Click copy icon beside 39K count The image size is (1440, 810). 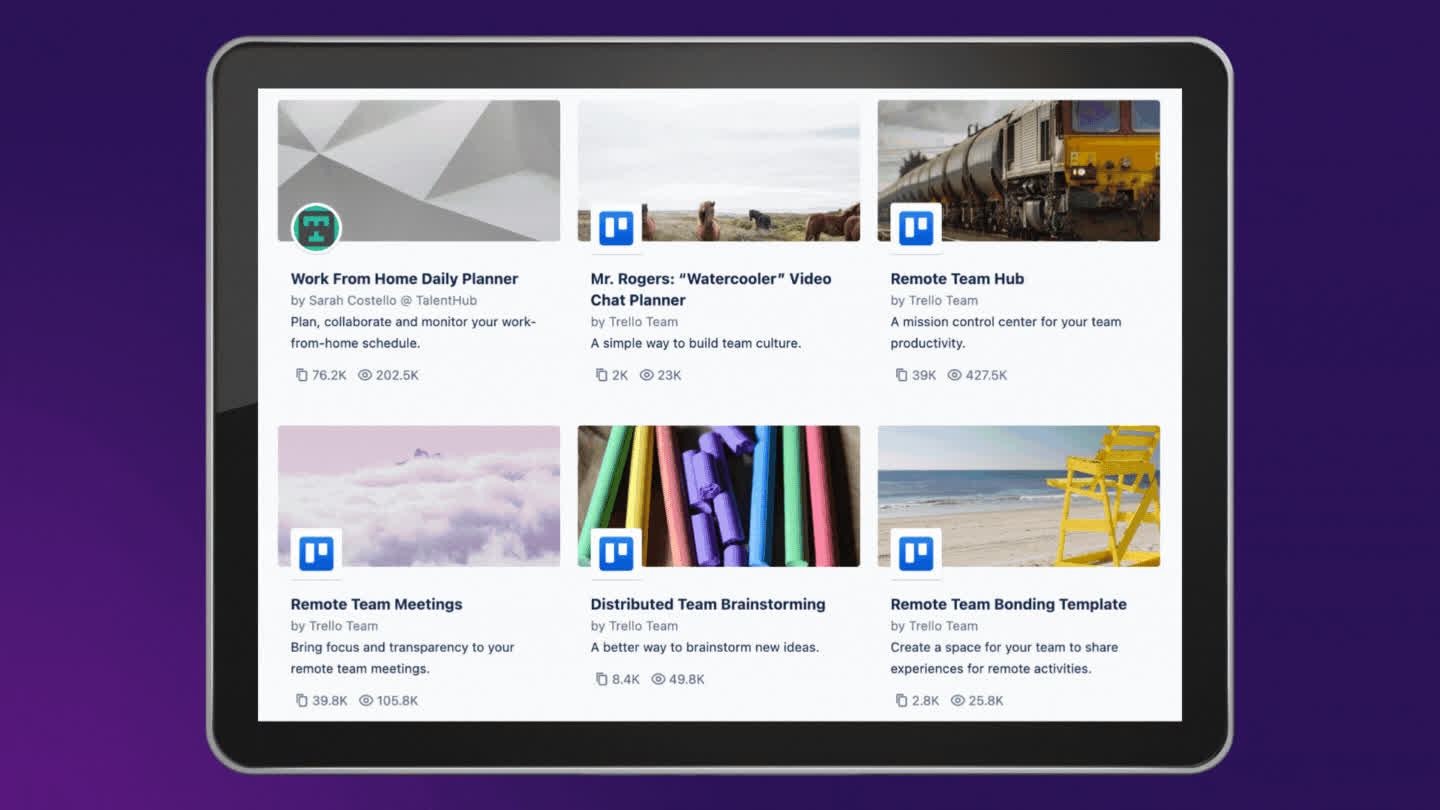point(901,375)
